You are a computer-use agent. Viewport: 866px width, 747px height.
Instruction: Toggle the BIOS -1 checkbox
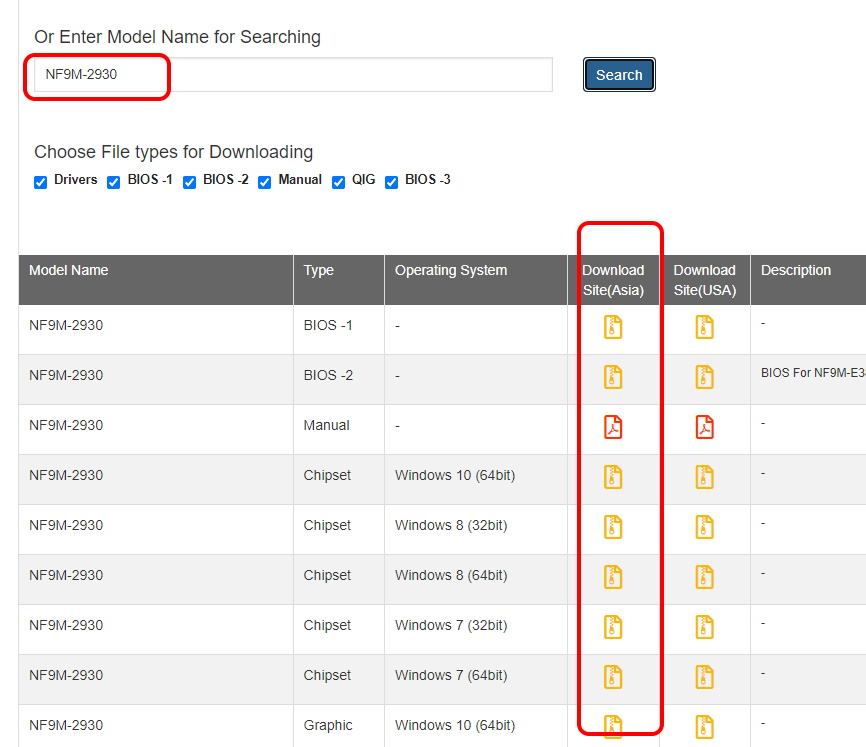click(x=114, y=182)
